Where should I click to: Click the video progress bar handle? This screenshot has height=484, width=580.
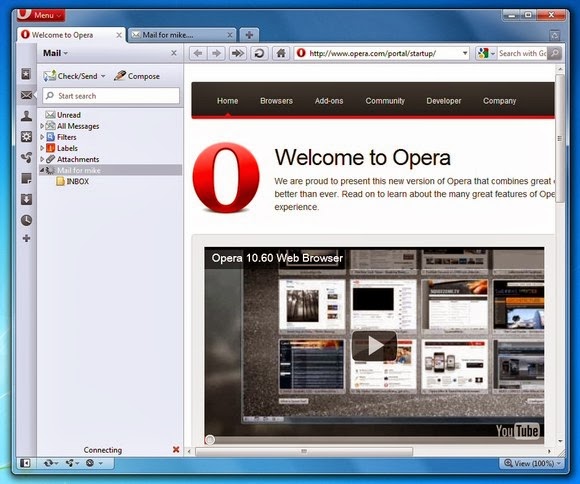click(210, 440)
